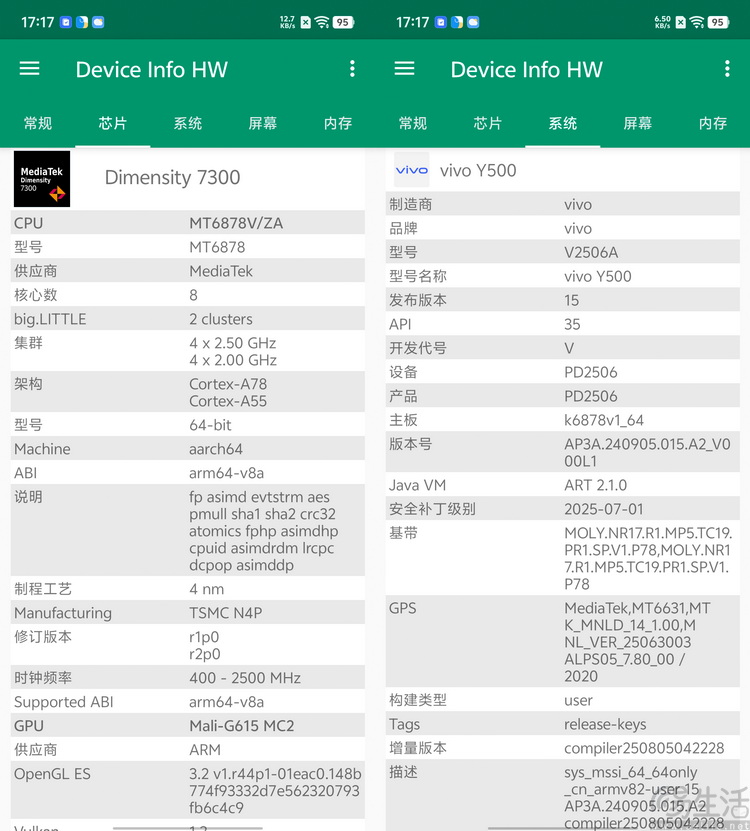Viewport: 750px width, 831px height.
Task: Open 内存 tab in right screen
Action: [712, 123]
